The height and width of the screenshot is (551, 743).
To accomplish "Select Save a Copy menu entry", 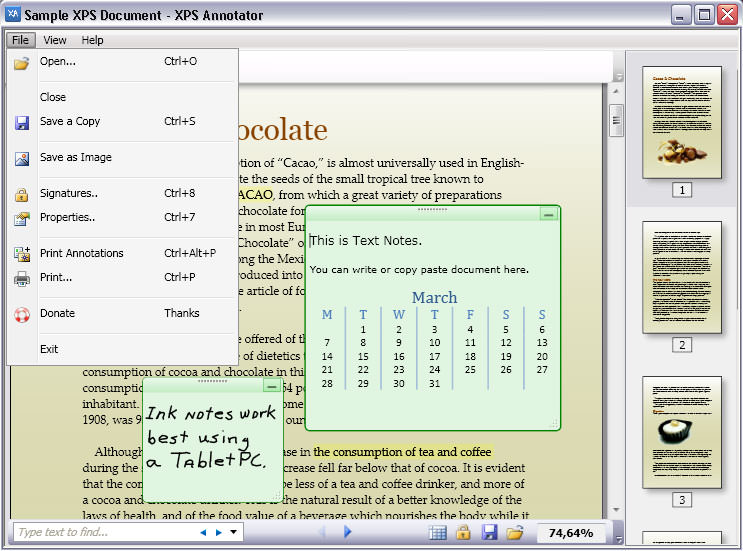I will click(122, 121).
